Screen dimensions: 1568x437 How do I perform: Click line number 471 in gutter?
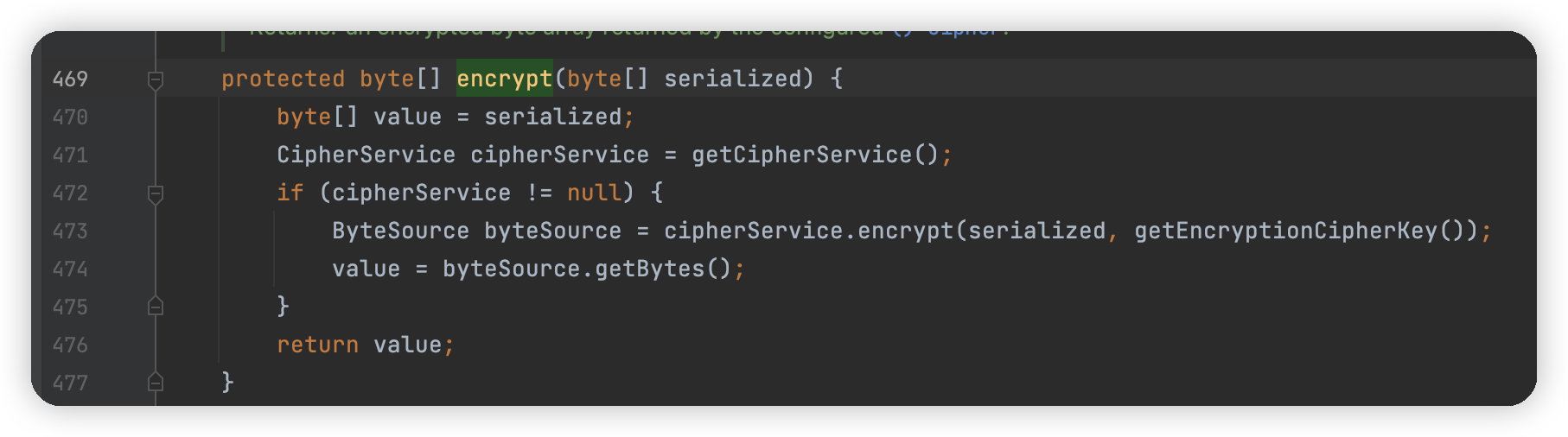(70, 155)
